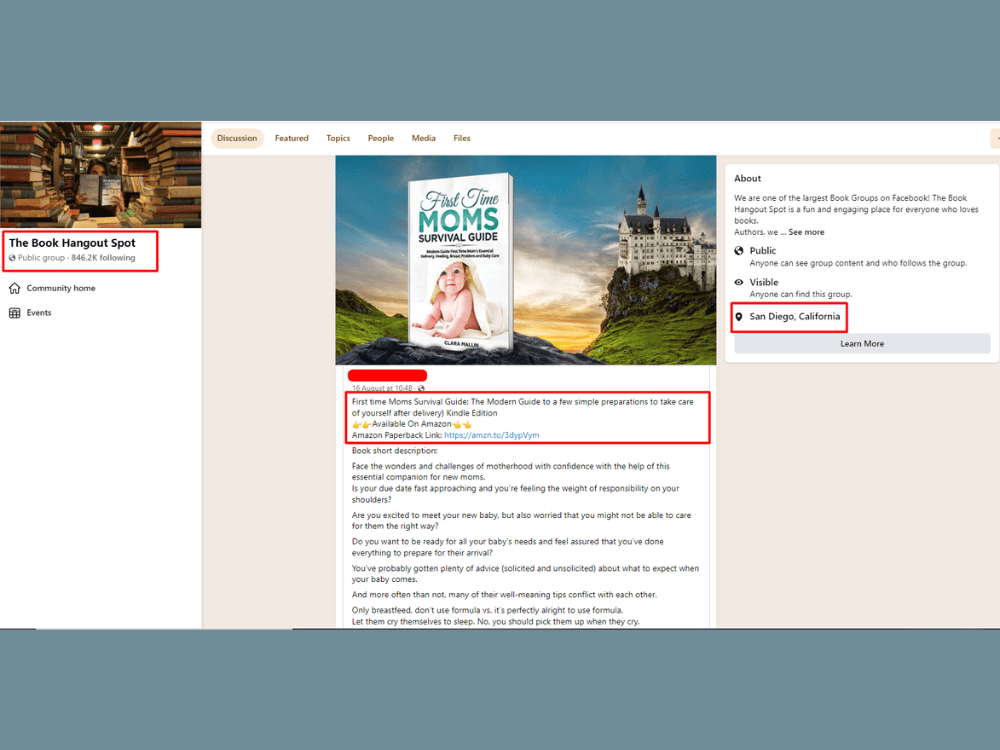Click '846.2K following' text
The image size is (1000, 750).
[103, 258]
